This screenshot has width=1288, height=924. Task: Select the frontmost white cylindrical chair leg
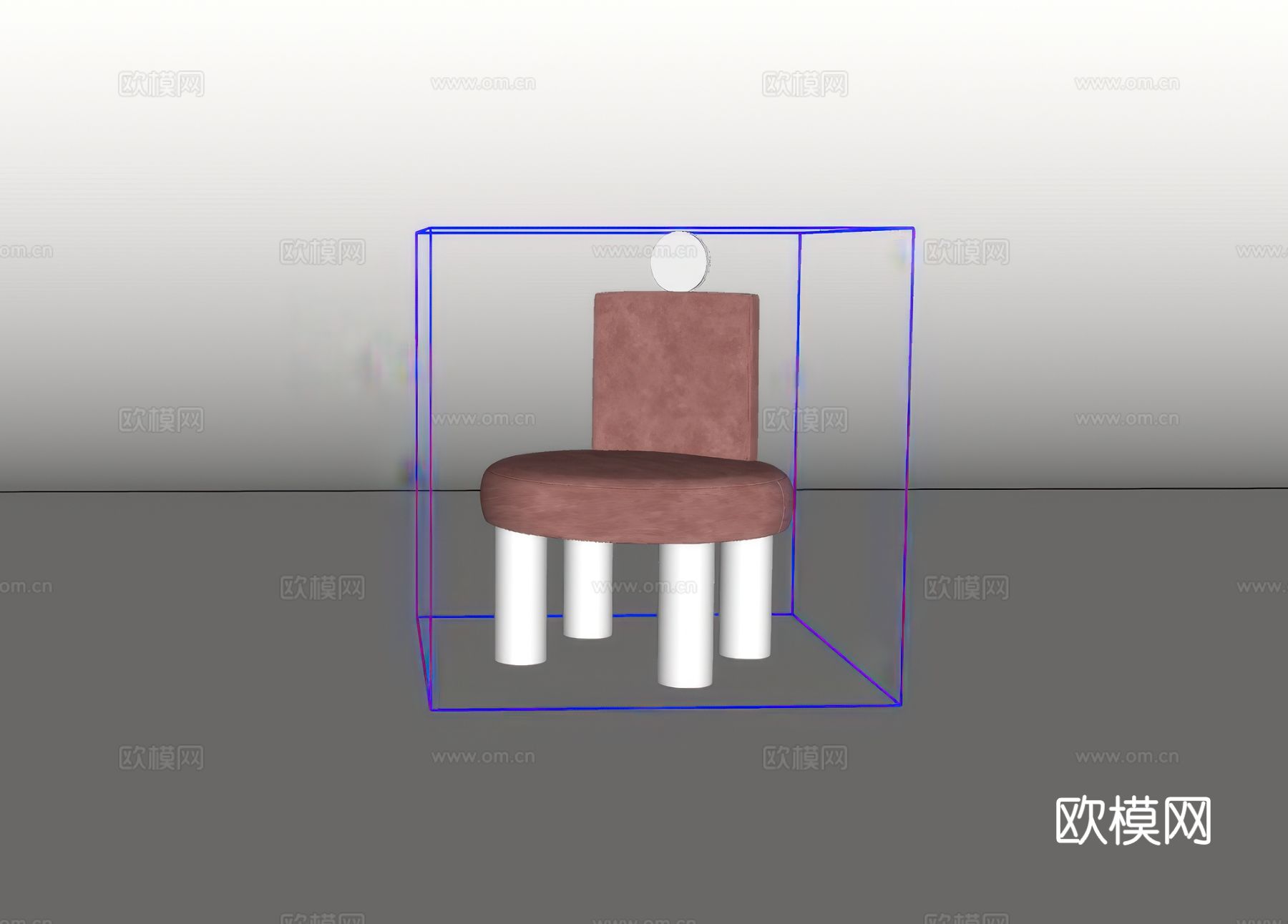686,615
